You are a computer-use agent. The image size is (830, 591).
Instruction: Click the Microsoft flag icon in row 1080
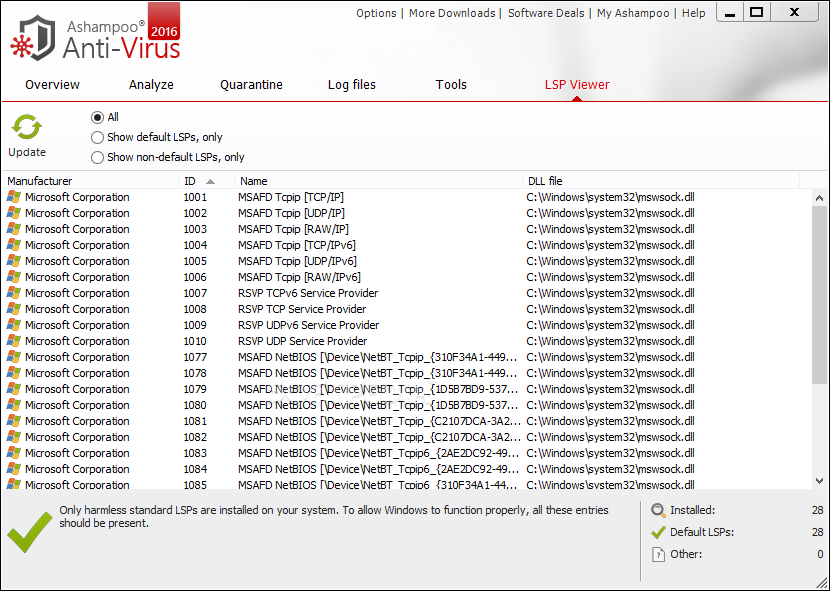[x=14, y=405]
